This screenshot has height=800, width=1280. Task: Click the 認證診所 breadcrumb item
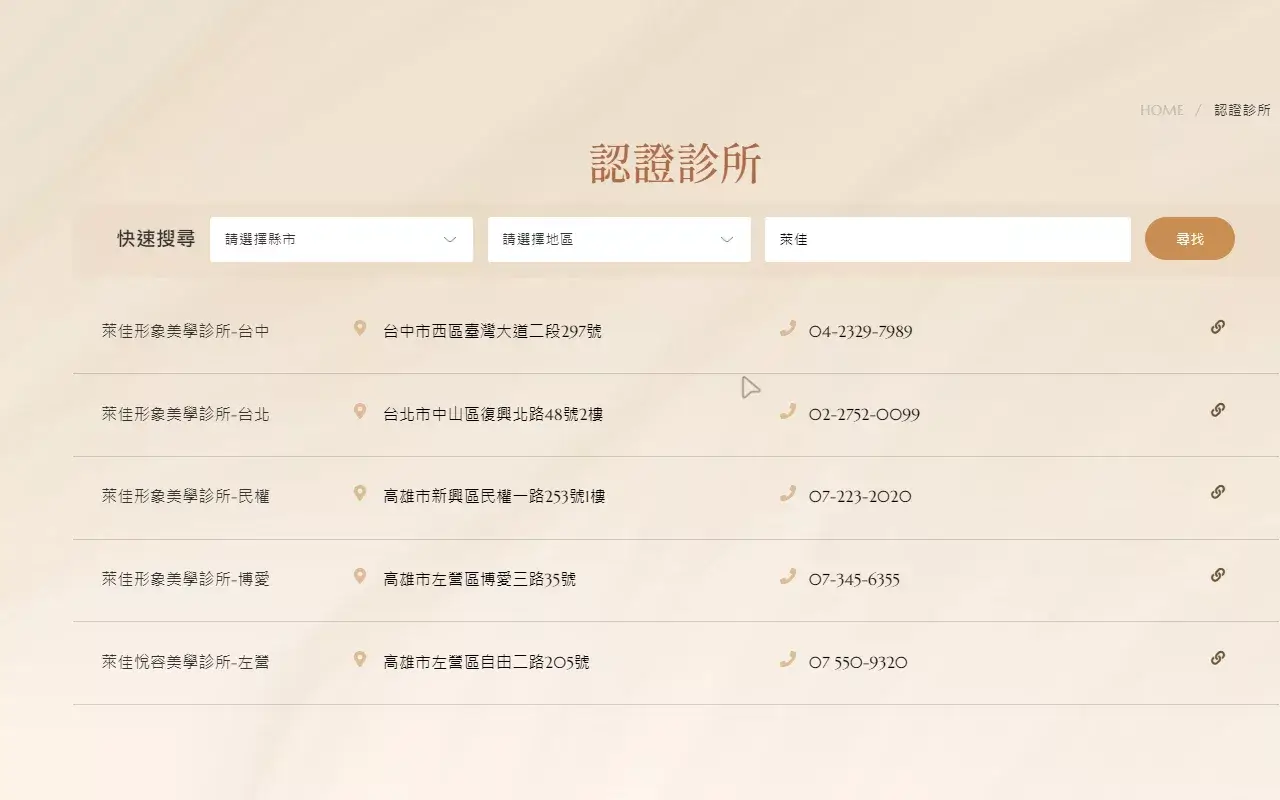click(x=1242, y=110)
